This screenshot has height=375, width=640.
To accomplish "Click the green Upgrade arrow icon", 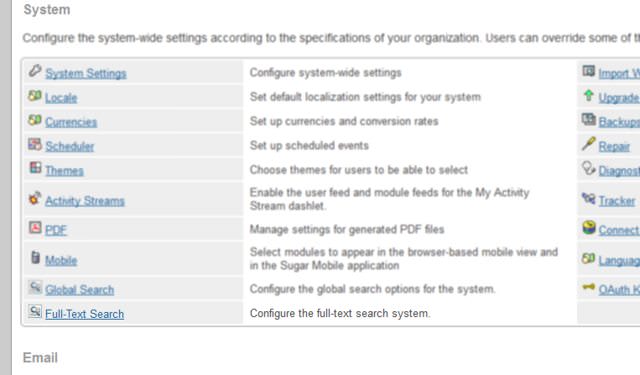I will 589,95.
